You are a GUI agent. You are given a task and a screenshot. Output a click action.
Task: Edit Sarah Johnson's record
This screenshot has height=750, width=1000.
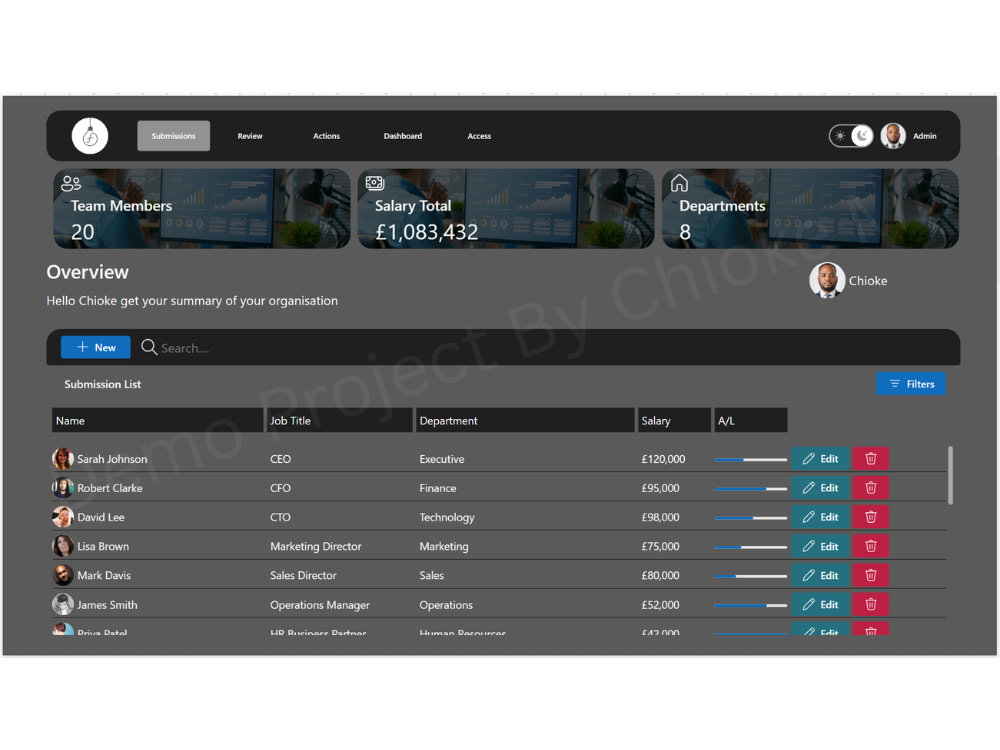820,459
